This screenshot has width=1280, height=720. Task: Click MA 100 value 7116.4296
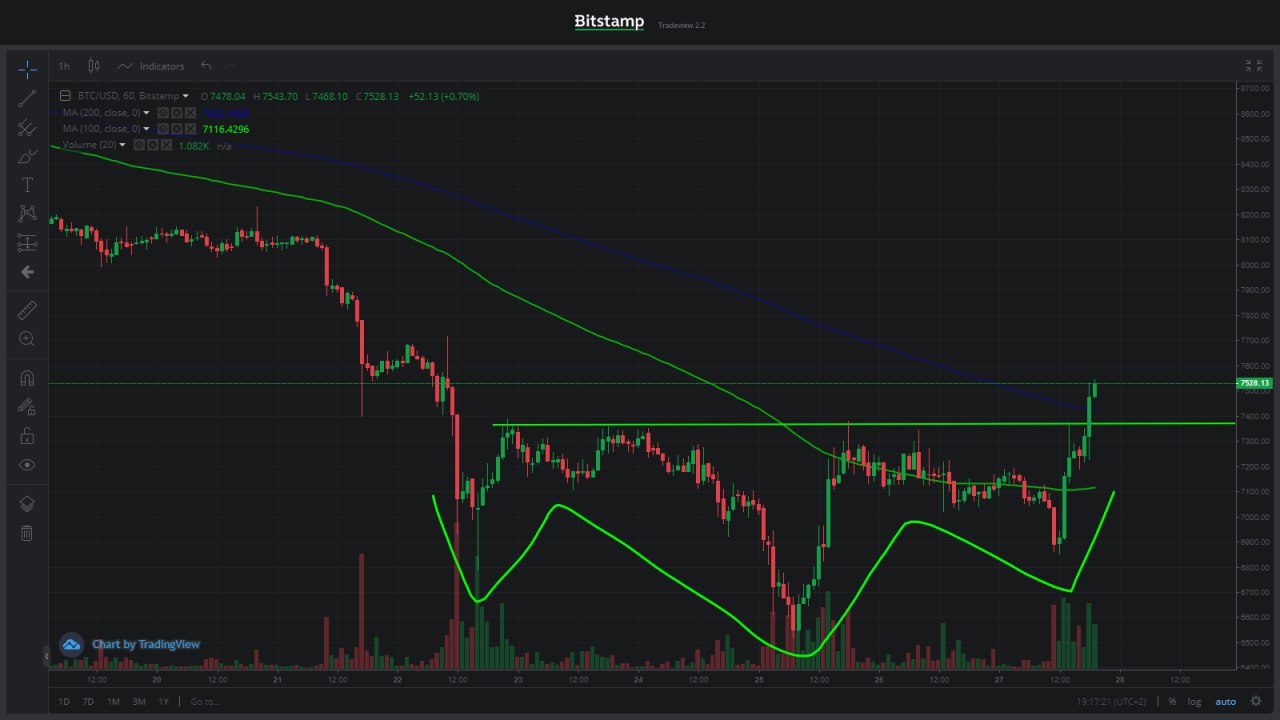(x=226, y=129)
